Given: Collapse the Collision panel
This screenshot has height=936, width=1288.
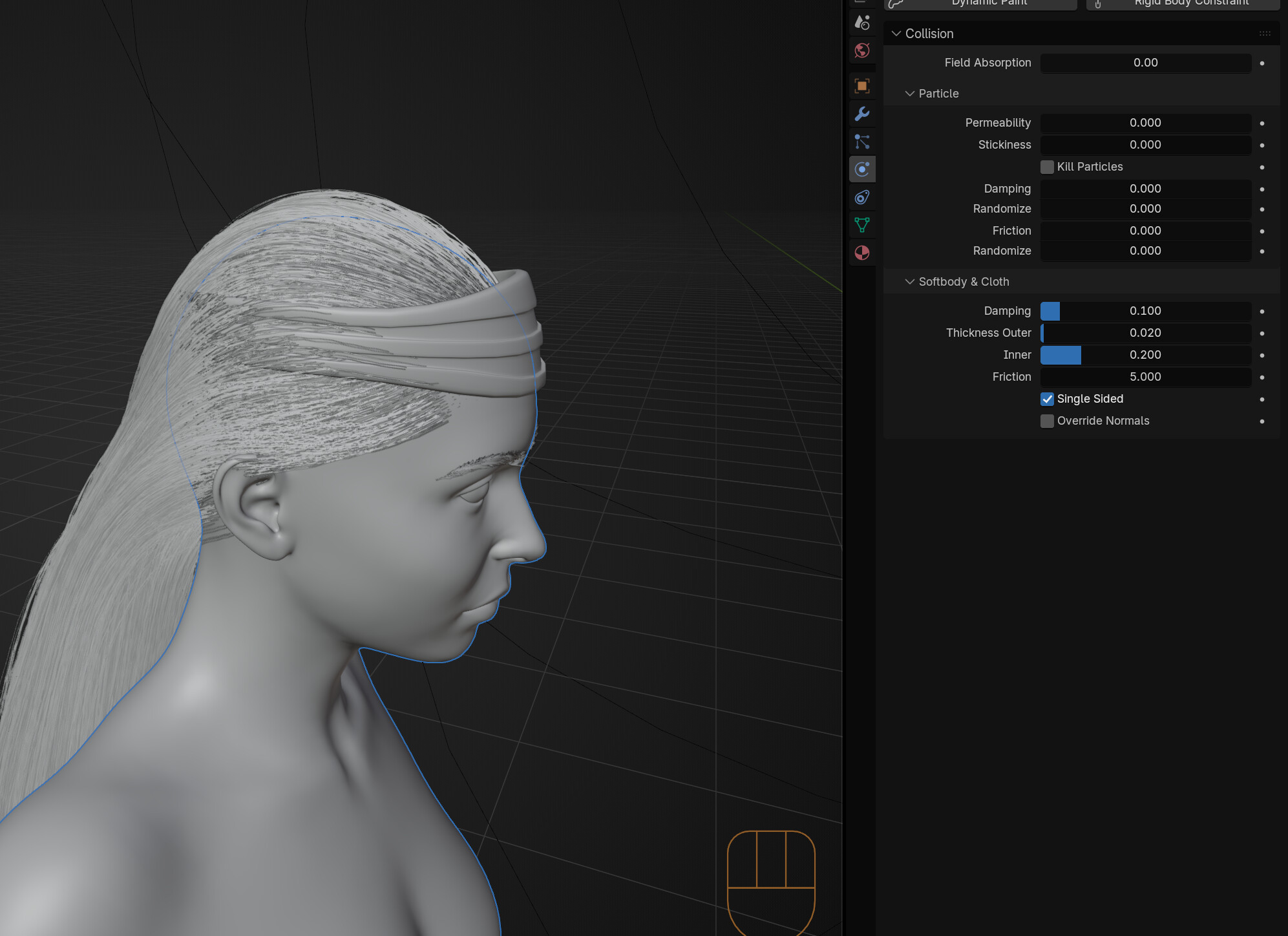Looking at the screenshot, I should click(896, 34).
